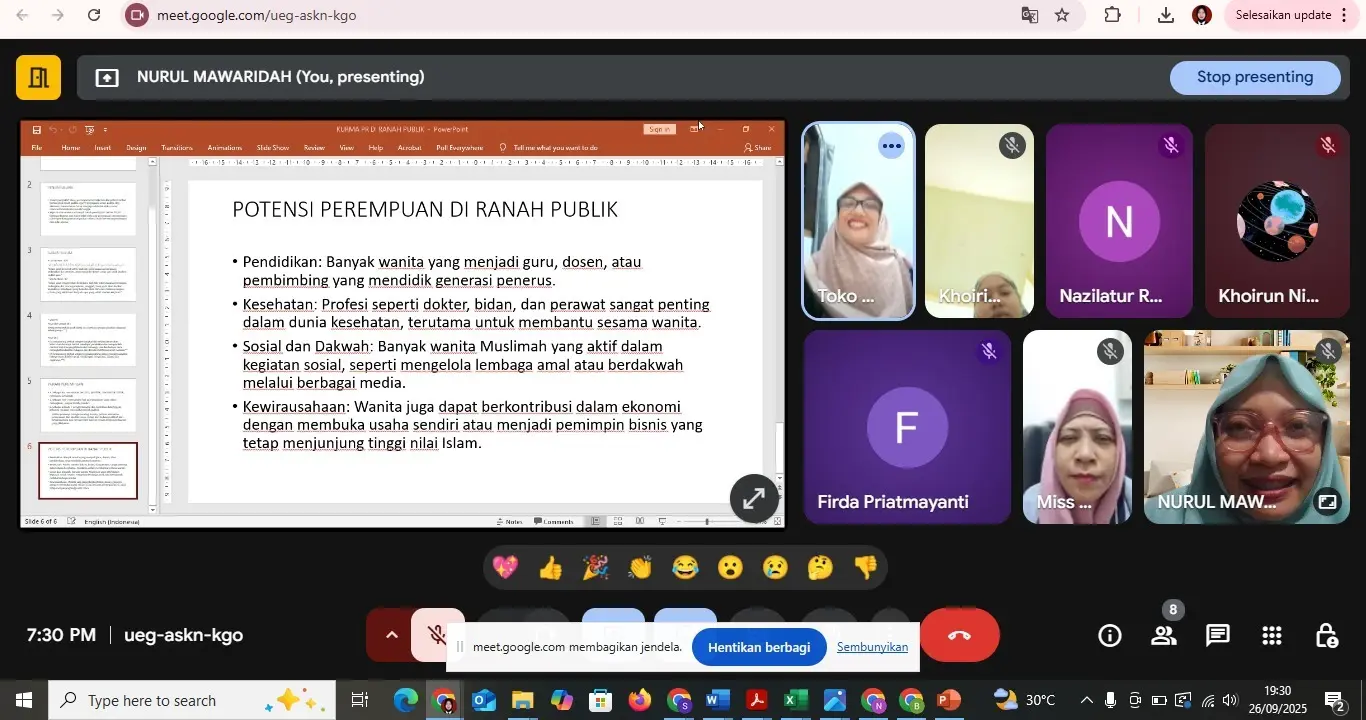Click the leave call button
Image resolution: width=1366 pixels, height=720 pixels.
coord(959,636)
